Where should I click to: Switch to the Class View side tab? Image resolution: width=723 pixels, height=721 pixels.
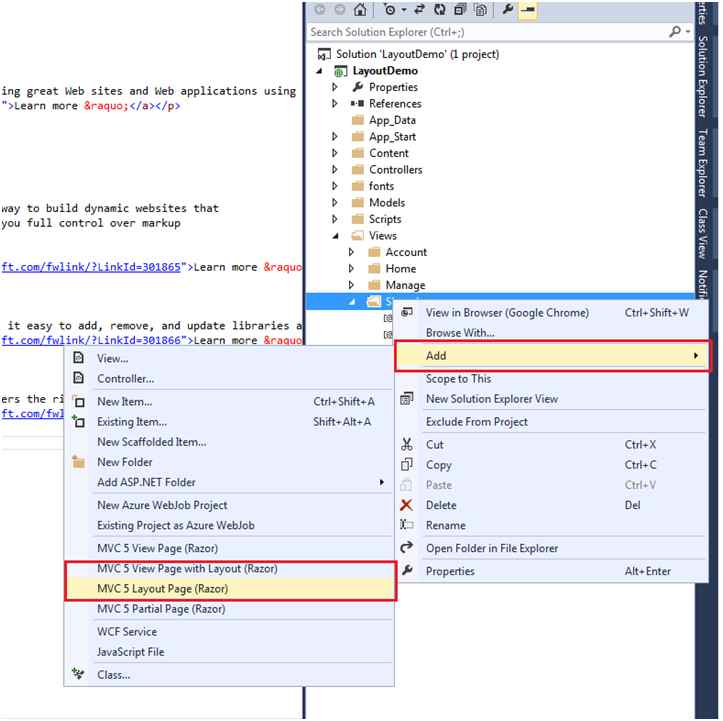tap(703, 233)
